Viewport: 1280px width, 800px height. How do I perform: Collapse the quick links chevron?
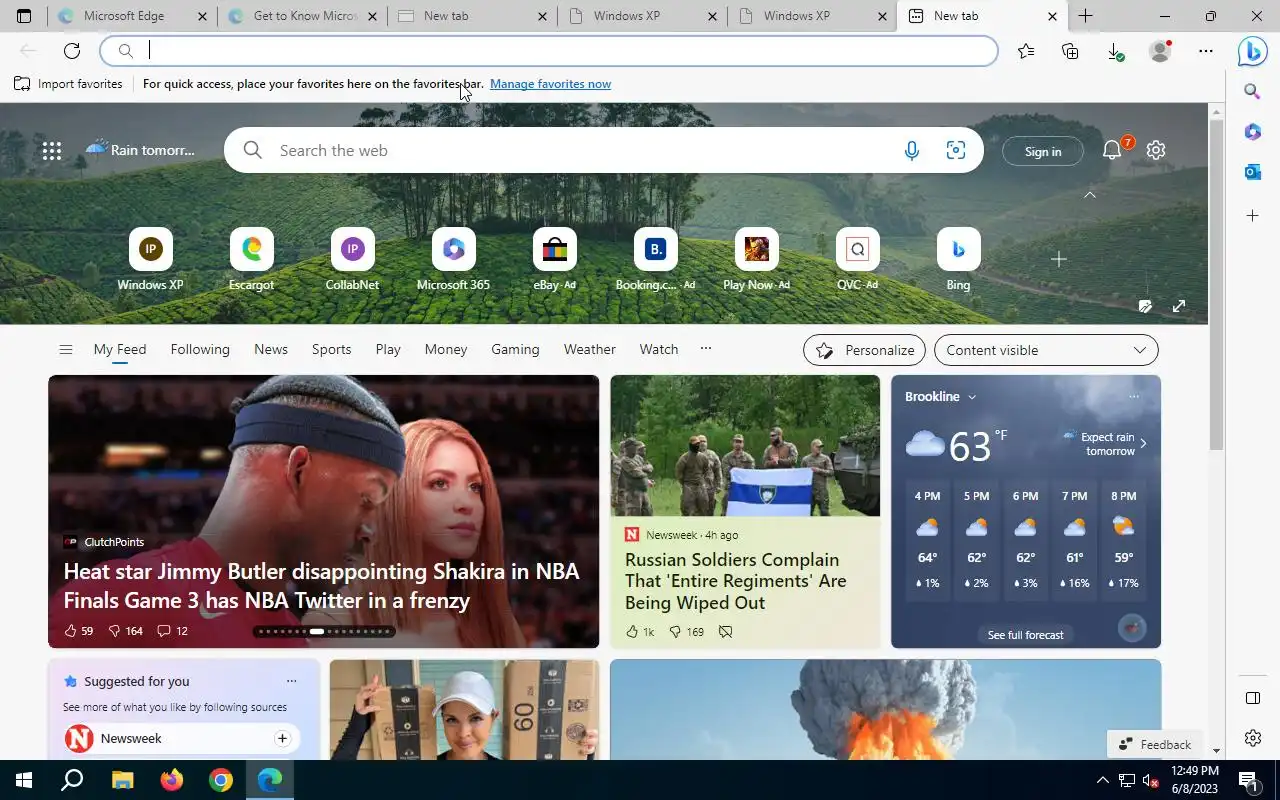click(1090, 195)
